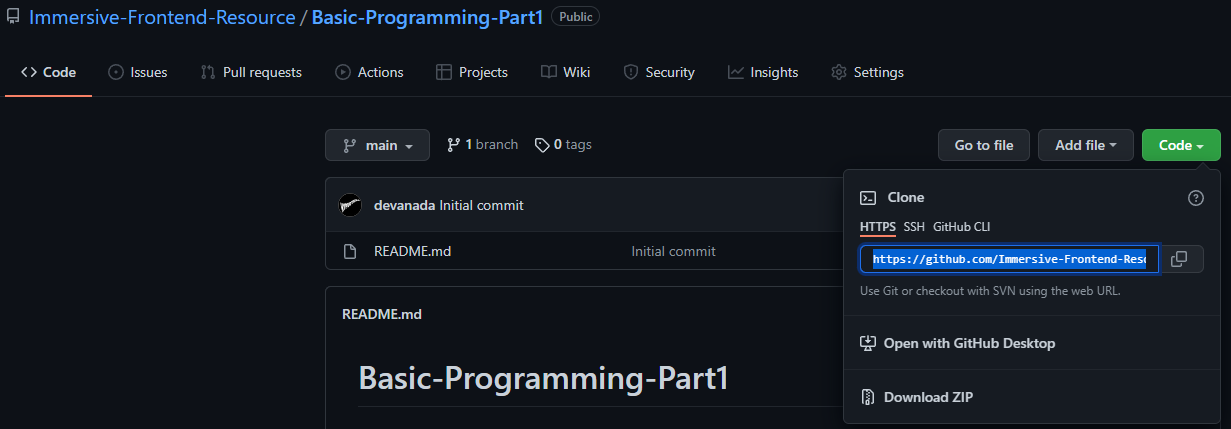
Task: Open repository Settings tab
Action: tap(867, 72)
